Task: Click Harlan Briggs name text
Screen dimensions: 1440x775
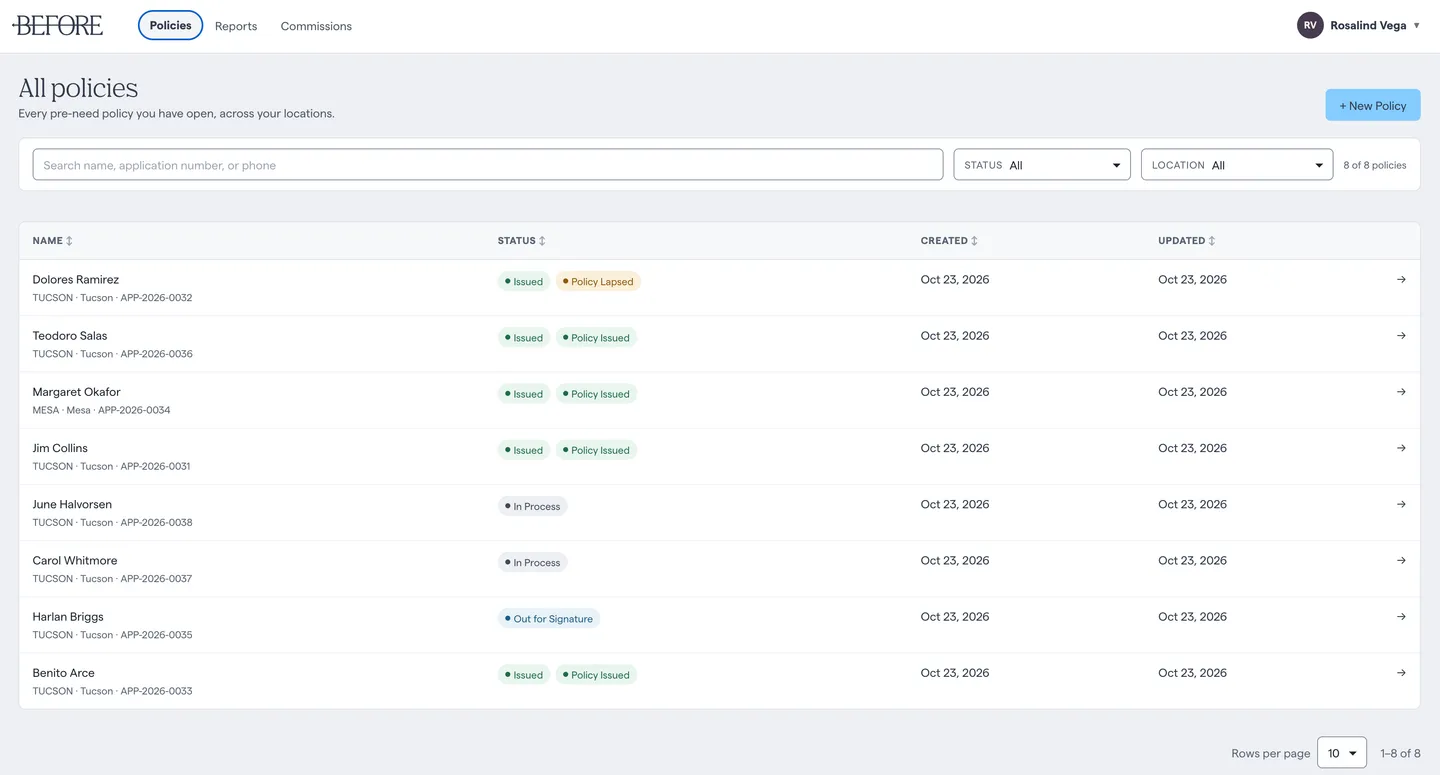Action: (x=68, y=617)
